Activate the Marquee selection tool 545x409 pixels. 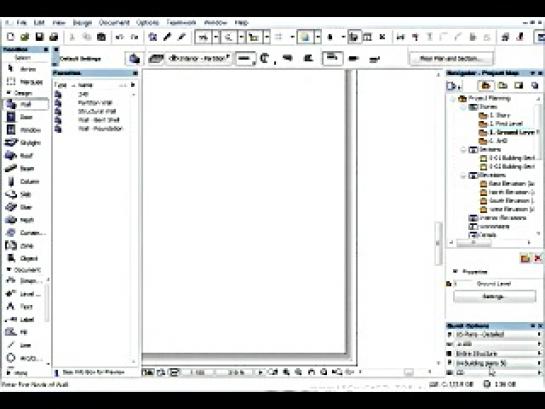pos(24,82)
